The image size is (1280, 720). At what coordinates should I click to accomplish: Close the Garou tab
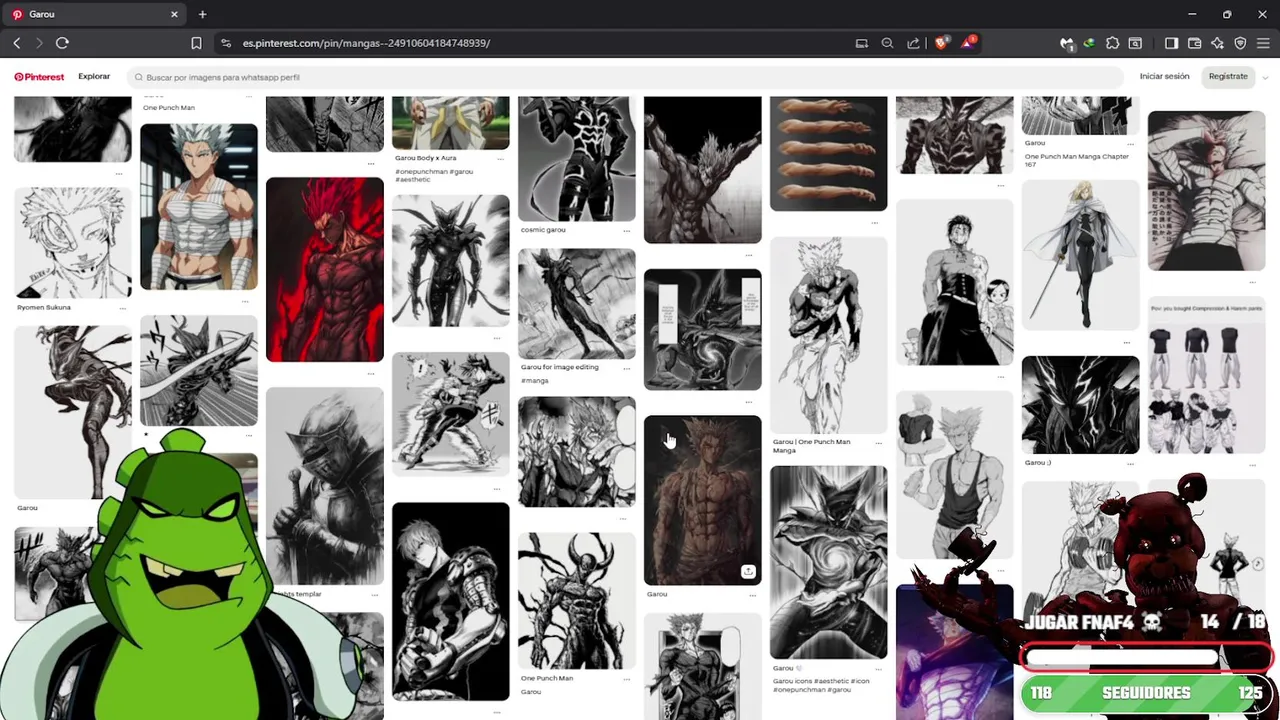pyautogui.click(x=174, y=14)
